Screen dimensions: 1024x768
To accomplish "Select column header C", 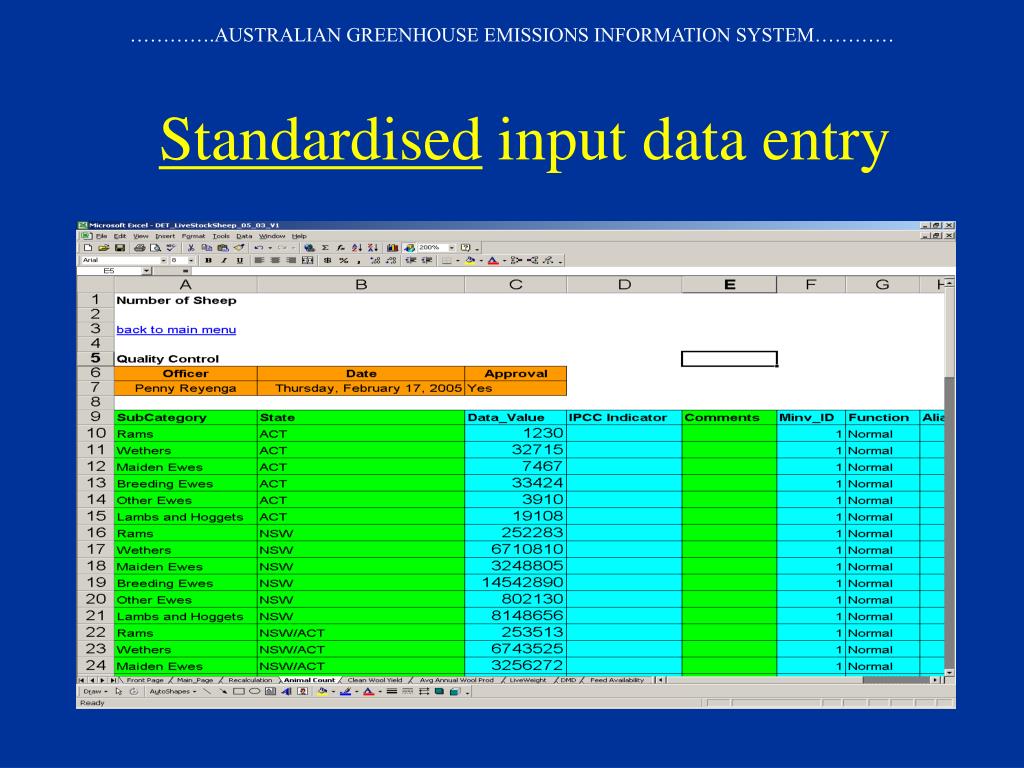I will coord(515,285).
